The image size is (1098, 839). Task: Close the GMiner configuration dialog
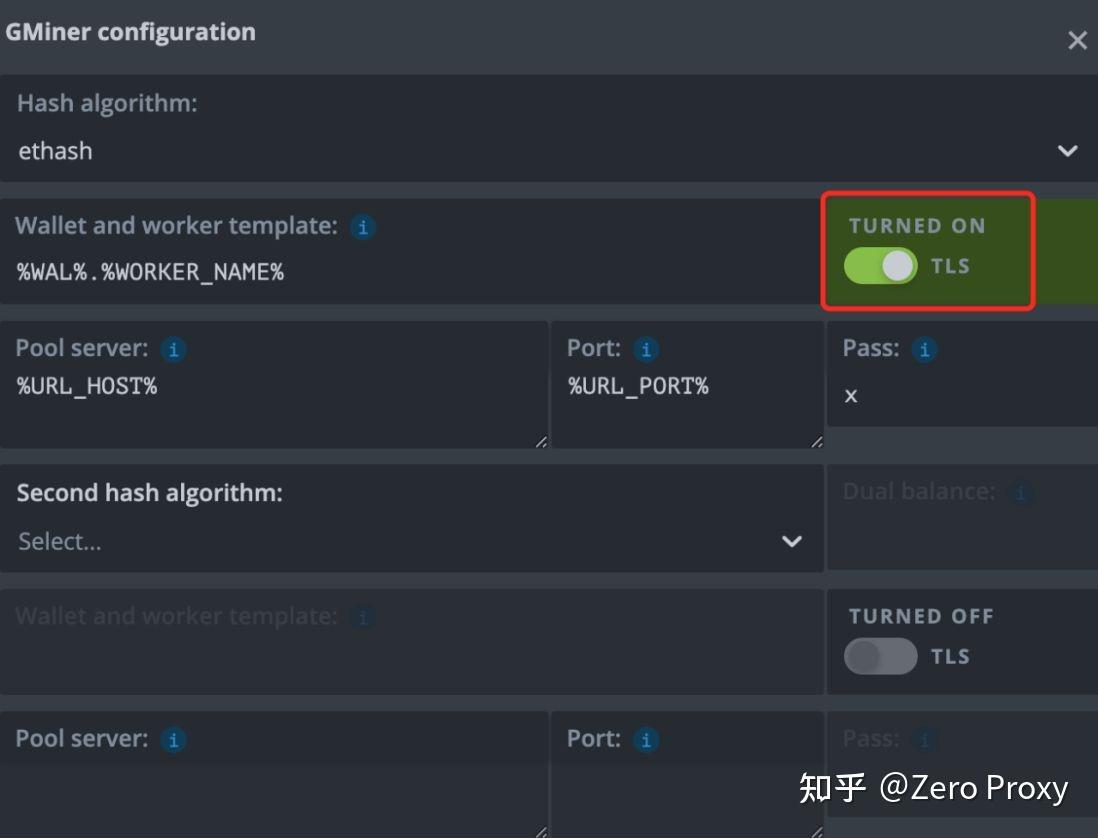pyautogui.click(x=1077, y=40)
